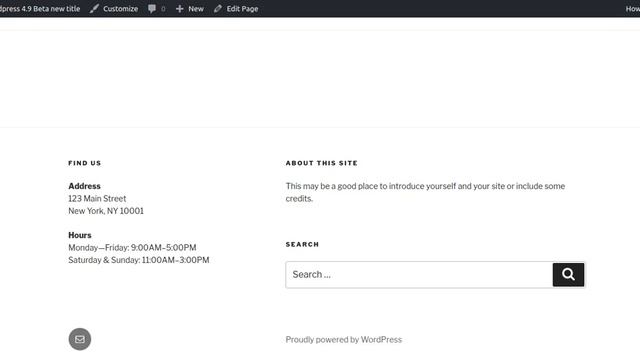Click the pencil icon beside Edit Page
This screenshot has width=640, height=360.
[x=218, y=9]
